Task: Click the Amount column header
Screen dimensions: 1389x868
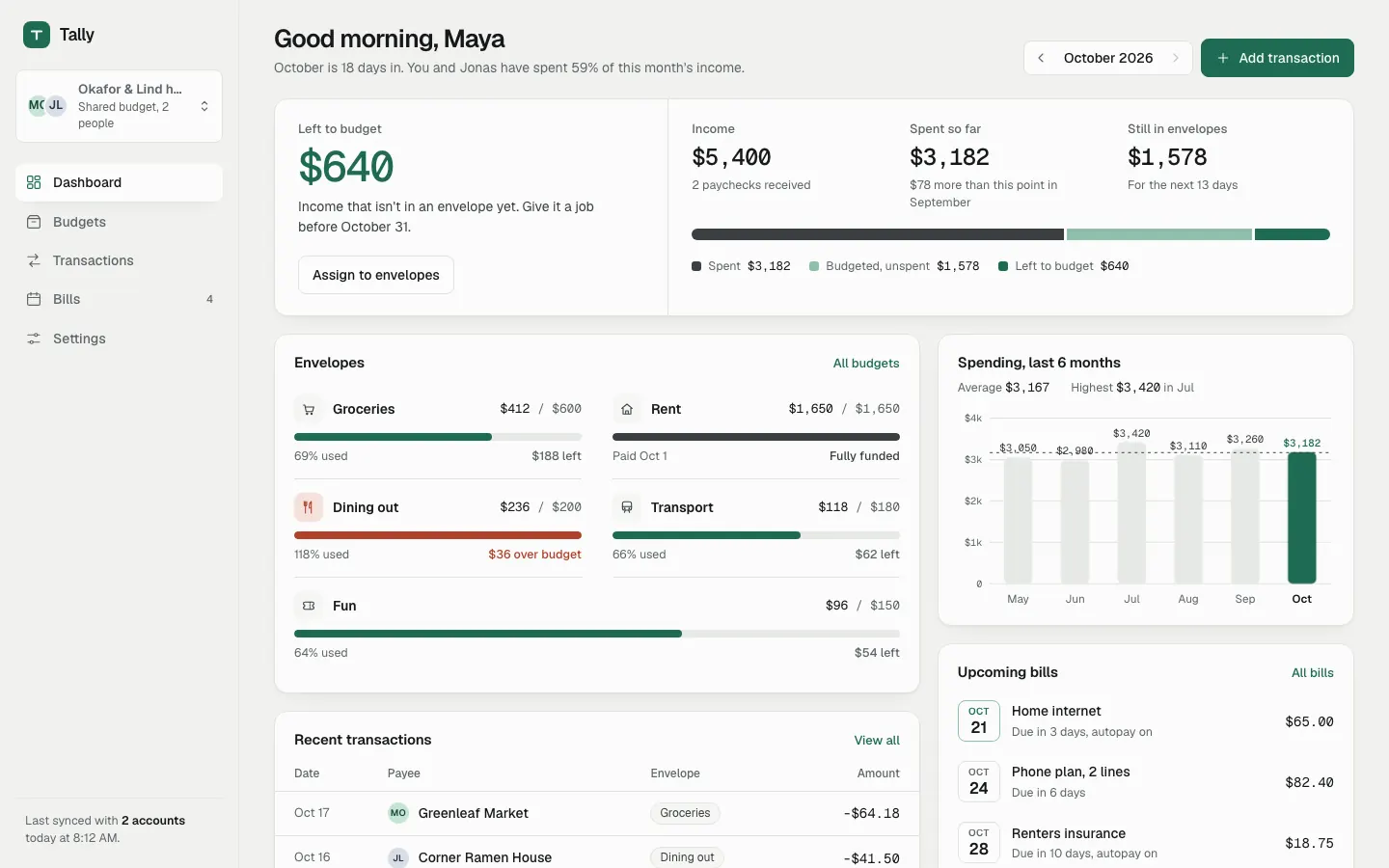Action: click(878, 773)
